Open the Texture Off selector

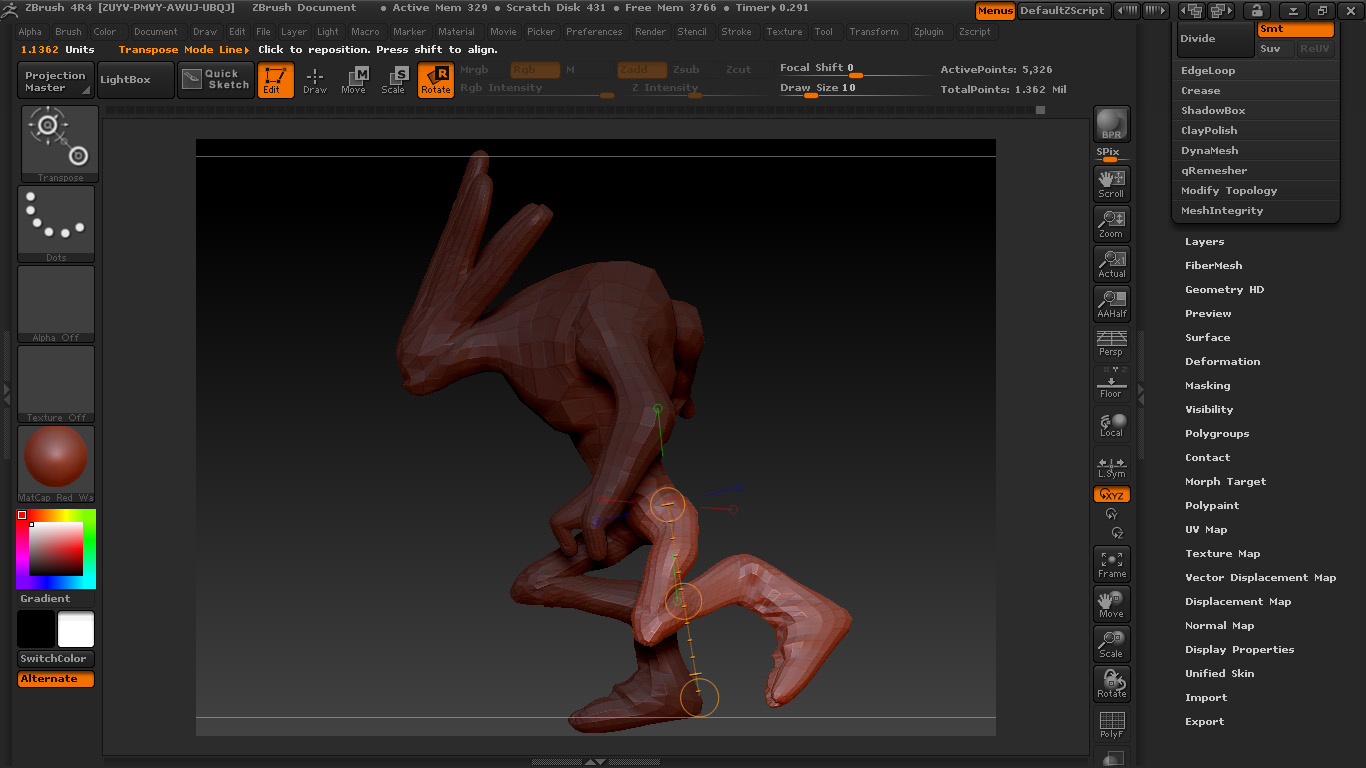pos(56,384)
